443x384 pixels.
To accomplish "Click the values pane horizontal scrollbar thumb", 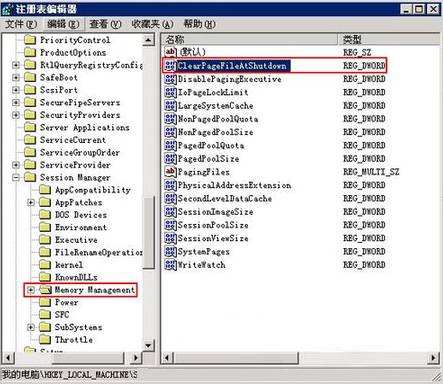I will pos(236,358).
